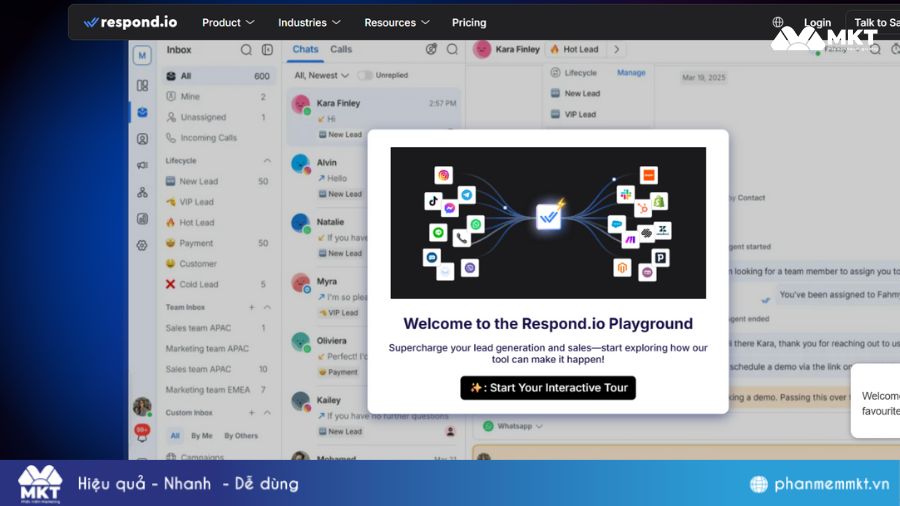Filter by Hot Lead lifecycle in sidebar
Screen dimensions: 900x506
click(x=218, y=223)
